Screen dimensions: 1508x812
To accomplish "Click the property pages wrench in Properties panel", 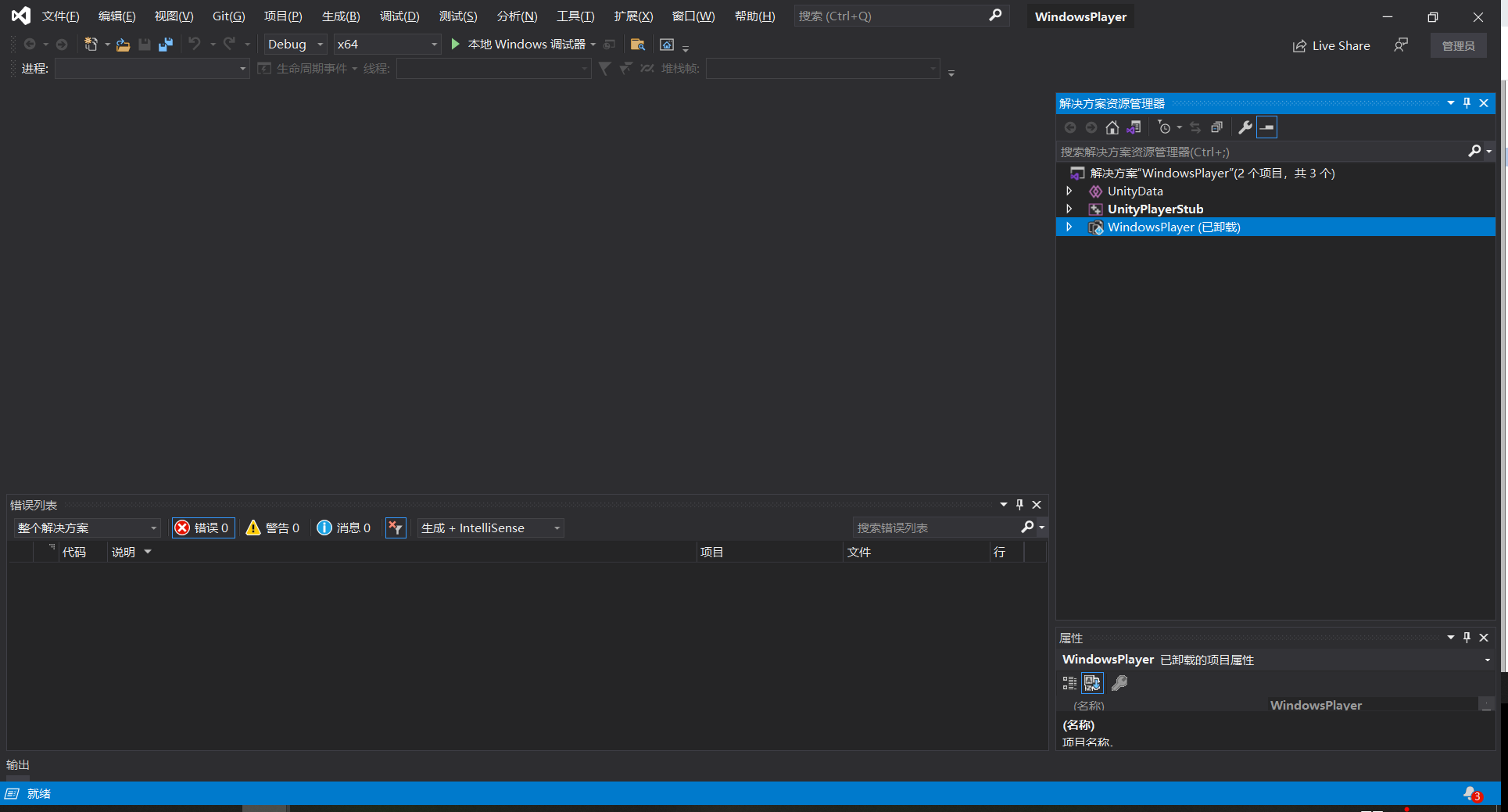I will click(1119, 684).
